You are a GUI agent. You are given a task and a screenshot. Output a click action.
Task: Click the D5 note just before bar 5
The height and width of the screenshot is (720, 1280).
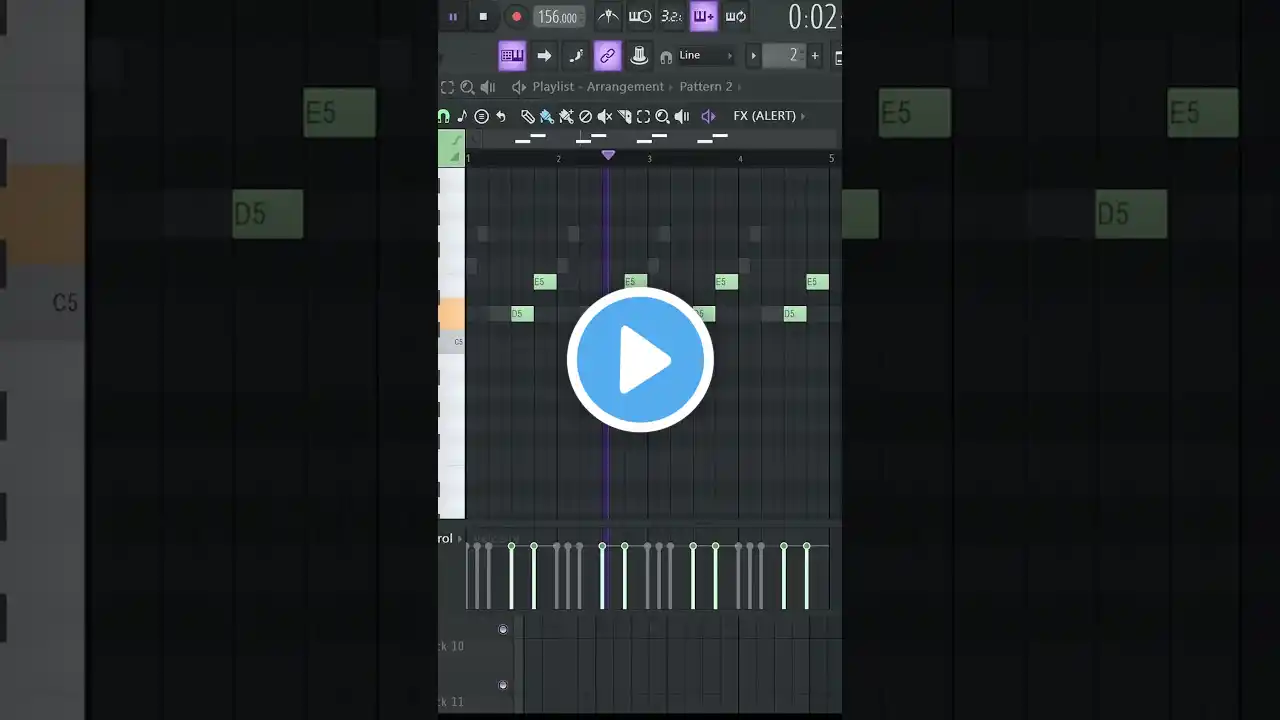coord(794,314)
